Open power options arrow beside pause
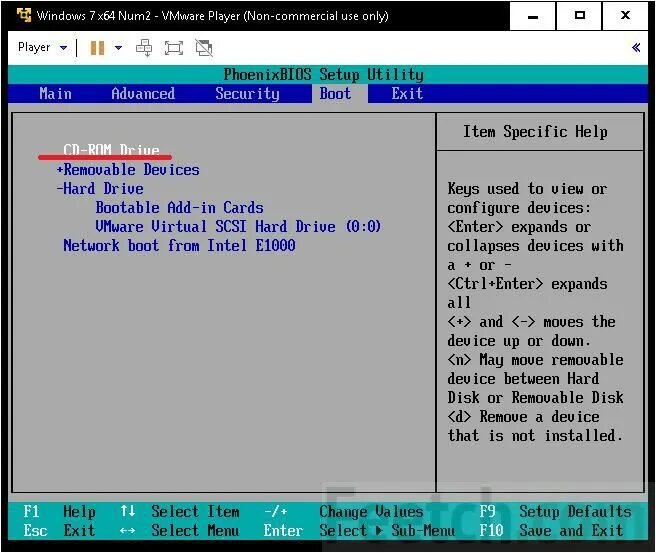 point(118,48)
